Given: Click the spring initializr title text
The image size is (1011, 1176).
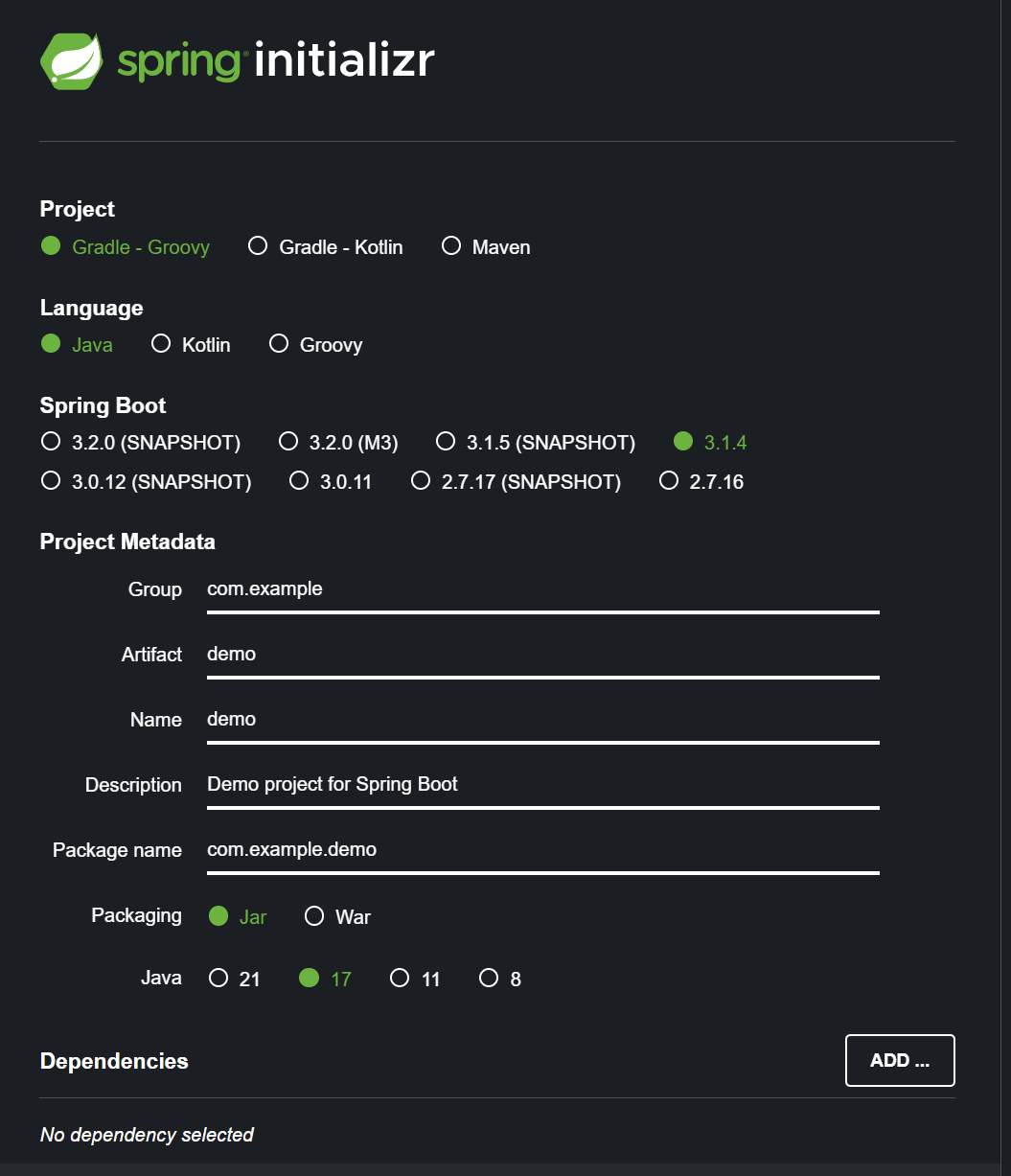Looking at the screenshot, I should 276,60.
